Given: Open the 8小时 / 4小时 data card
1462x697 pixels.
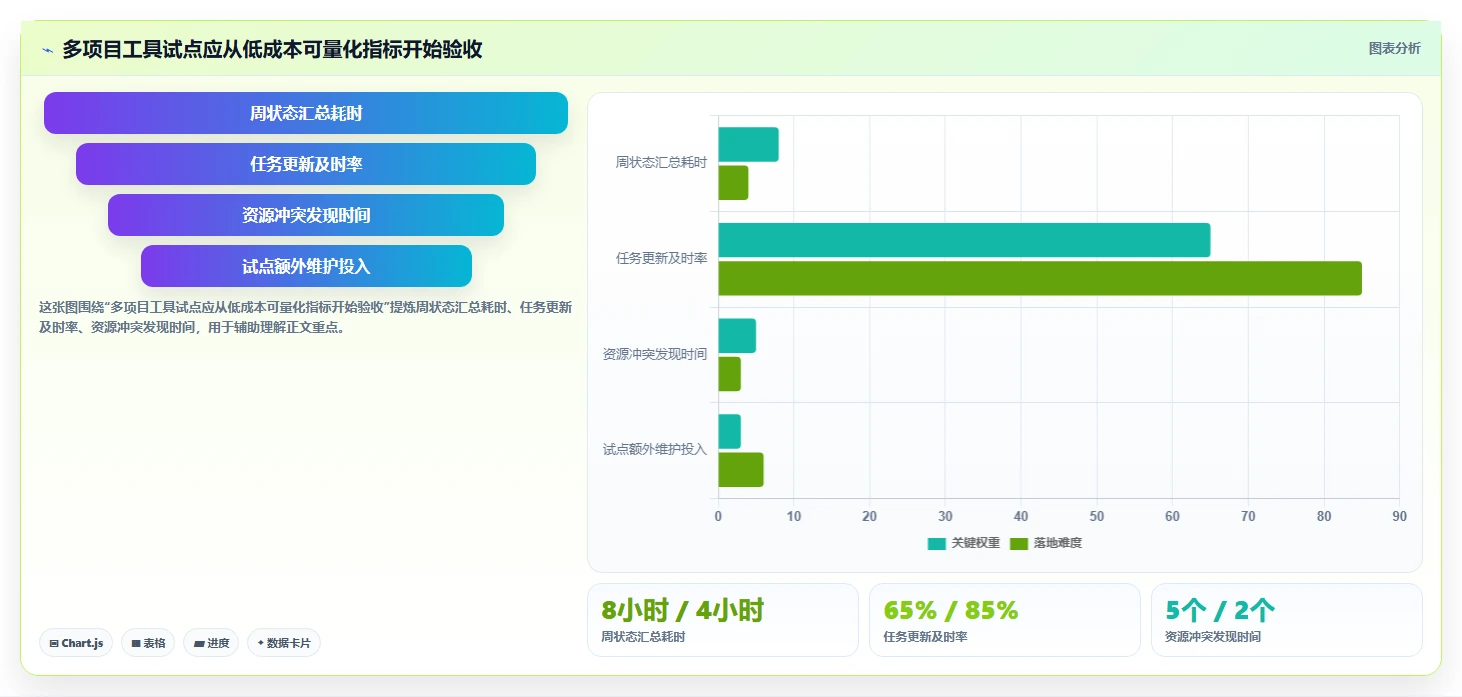Looking at the screenshot, I should 723,620.
